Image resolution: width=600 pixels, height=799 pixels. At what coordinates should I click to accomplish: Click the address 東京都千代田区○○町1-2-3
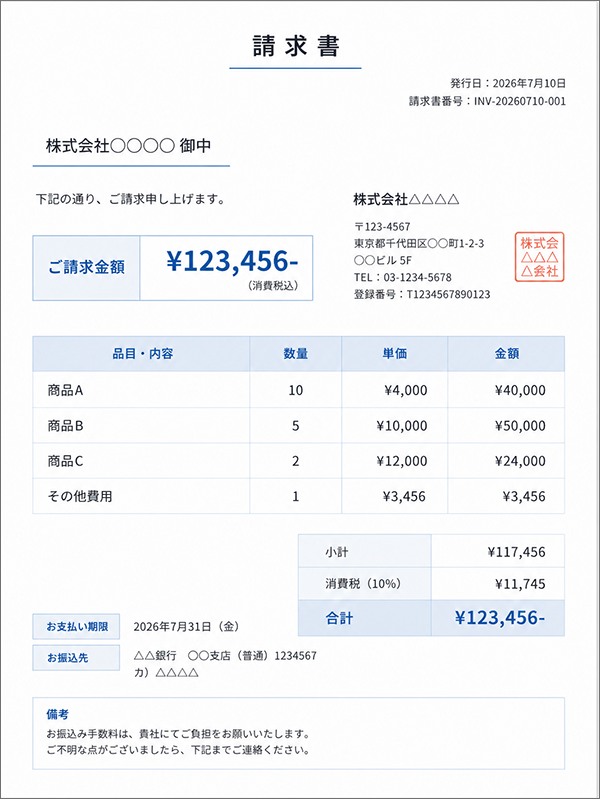point(419,244)
